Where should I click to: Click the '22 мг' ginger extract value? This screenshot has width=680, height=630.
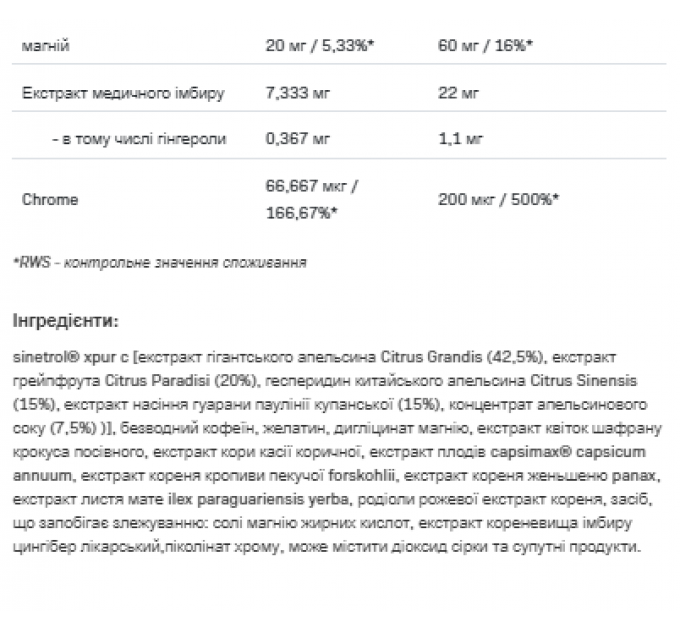[458, 93]
